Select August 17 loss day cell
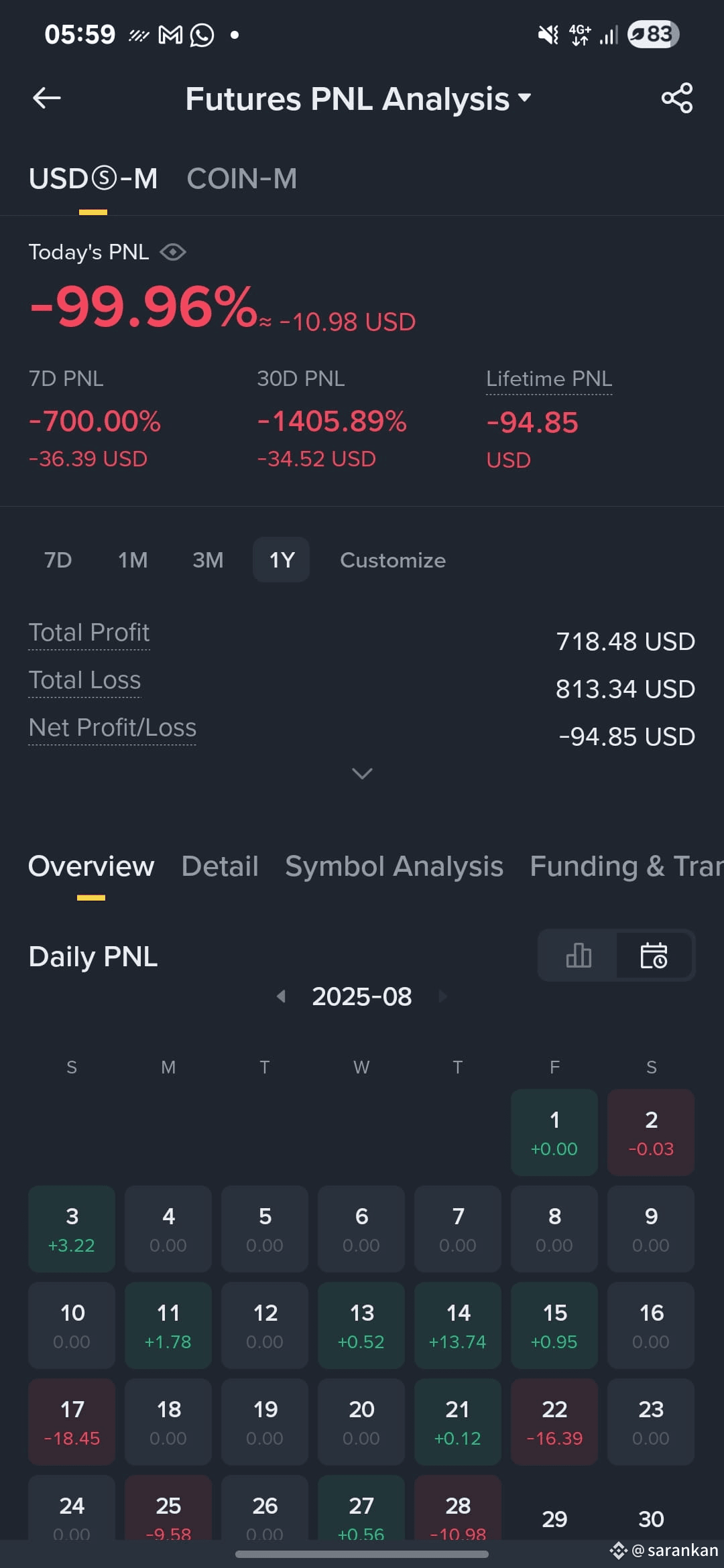The width and height of the screenshot is (724, 1568). coord(72,1422)
